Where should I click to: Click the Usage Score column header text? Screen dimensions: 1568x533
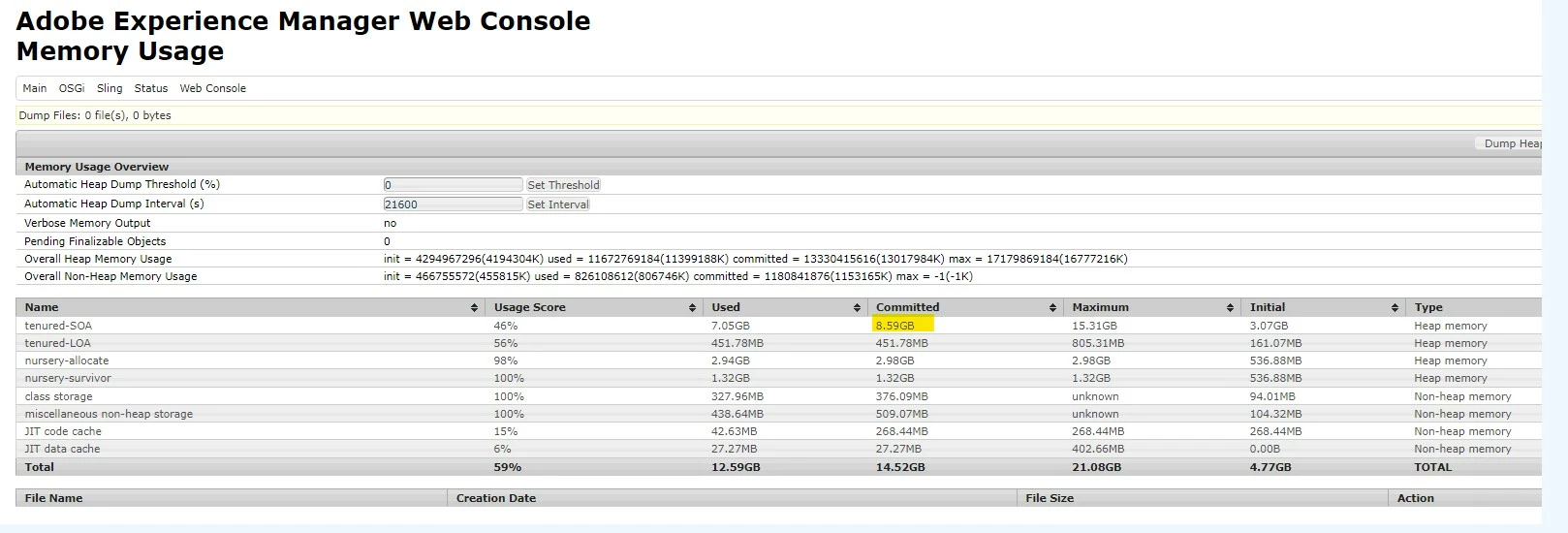(x=530, y=307)
